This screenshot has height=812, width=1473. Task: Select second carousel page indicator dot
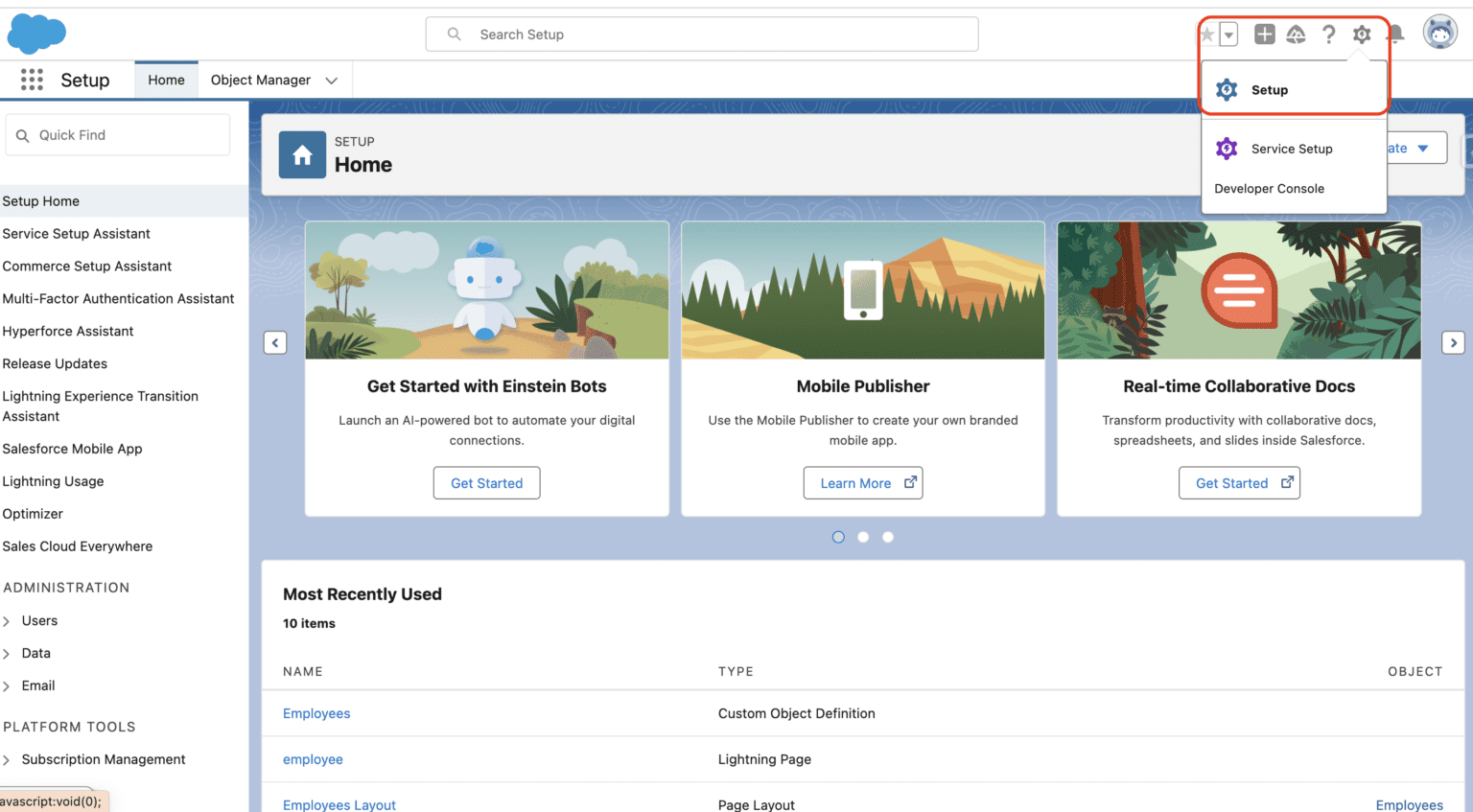[863, 537]
